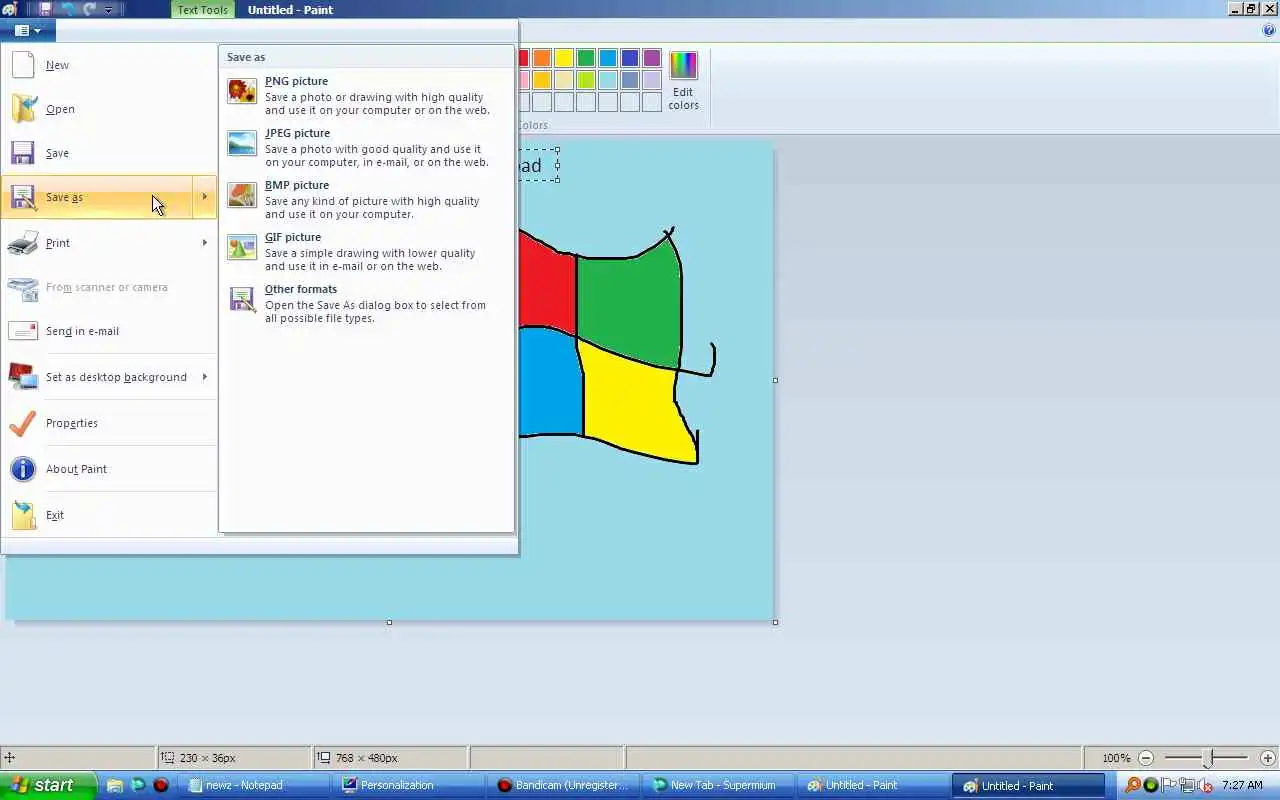
Task: Click Edit colors rainbow icon
Action: tap(683, 66)
